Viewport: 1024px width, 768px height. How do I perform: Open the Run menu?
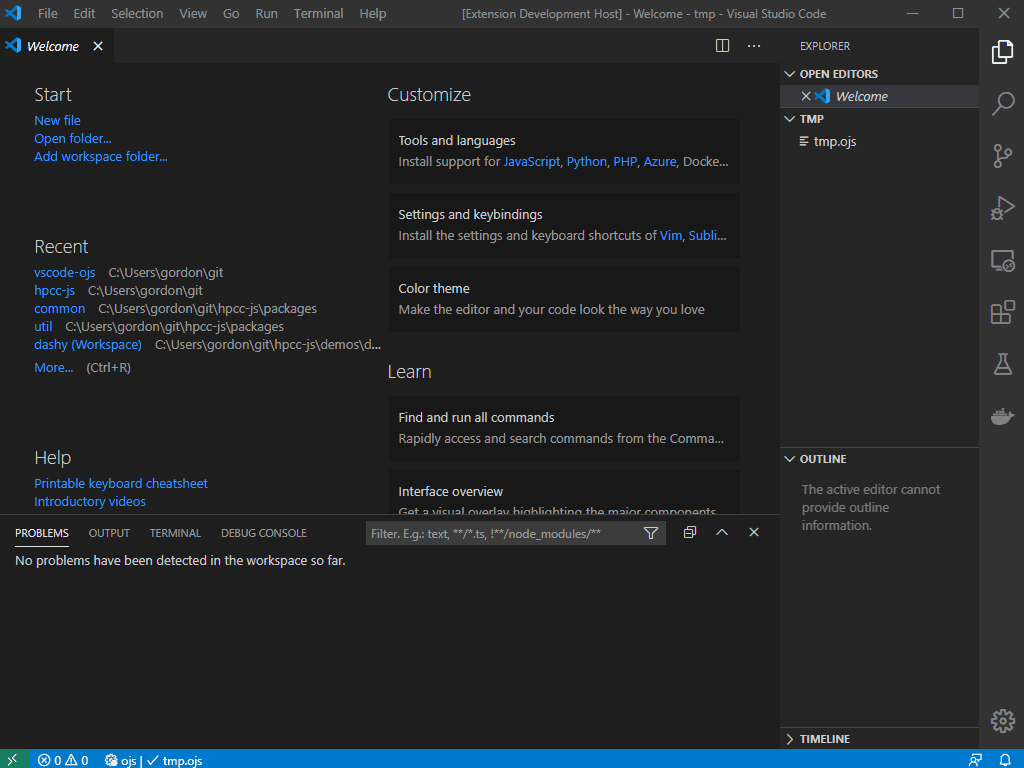(x=266, y=14)
